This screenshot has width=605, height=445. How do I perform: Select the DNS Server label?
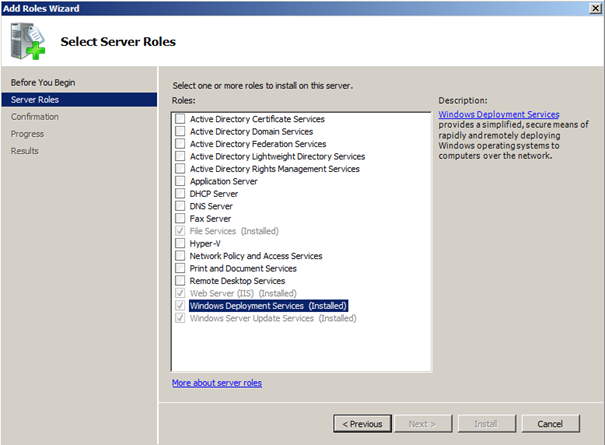pos(211,206)
